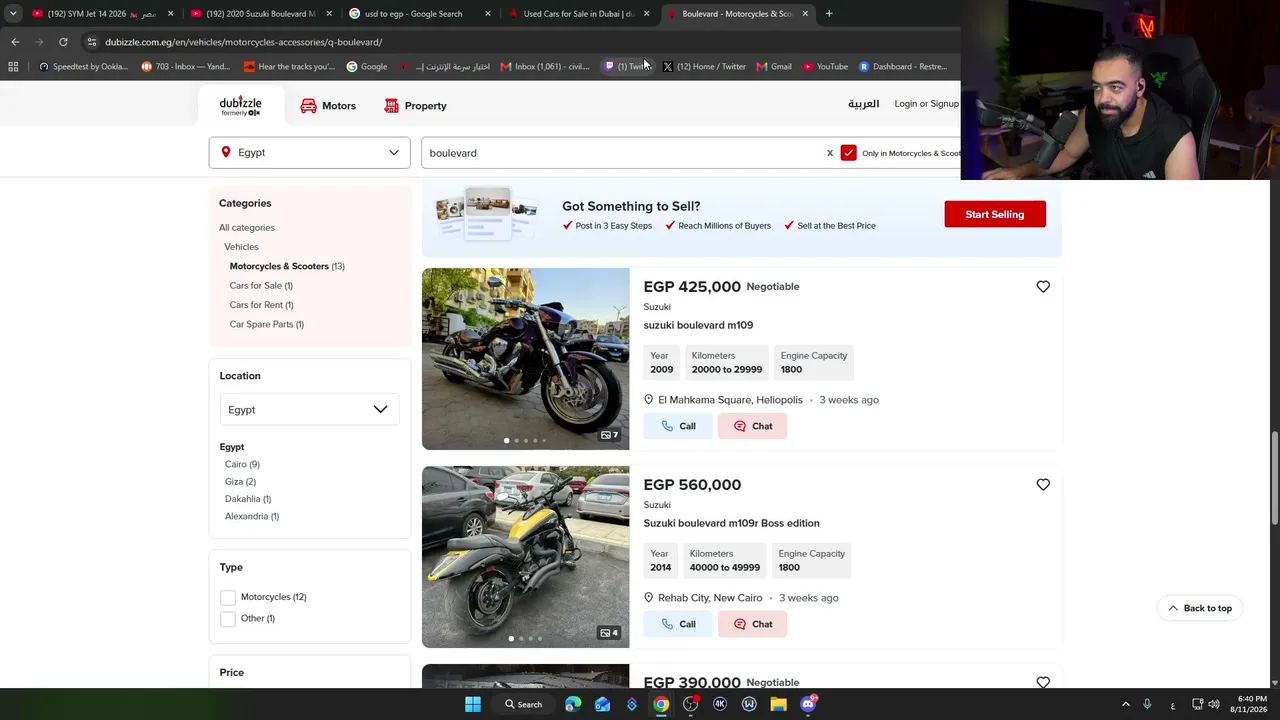Filter category by Cars for Rent (1)
This screenshot has width=1280, height=720.
[x=261, y=305]
